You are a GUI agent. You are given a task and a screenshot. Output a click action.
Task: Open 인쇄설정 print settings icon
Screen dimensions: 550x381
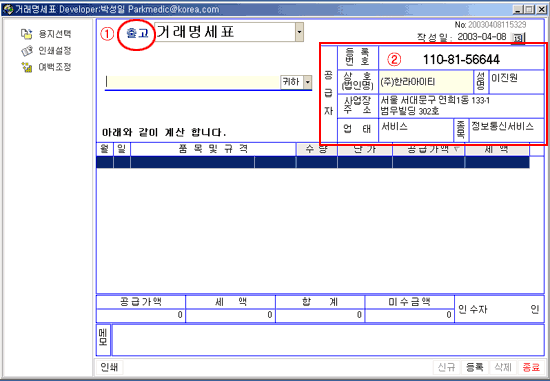[27, 51]
